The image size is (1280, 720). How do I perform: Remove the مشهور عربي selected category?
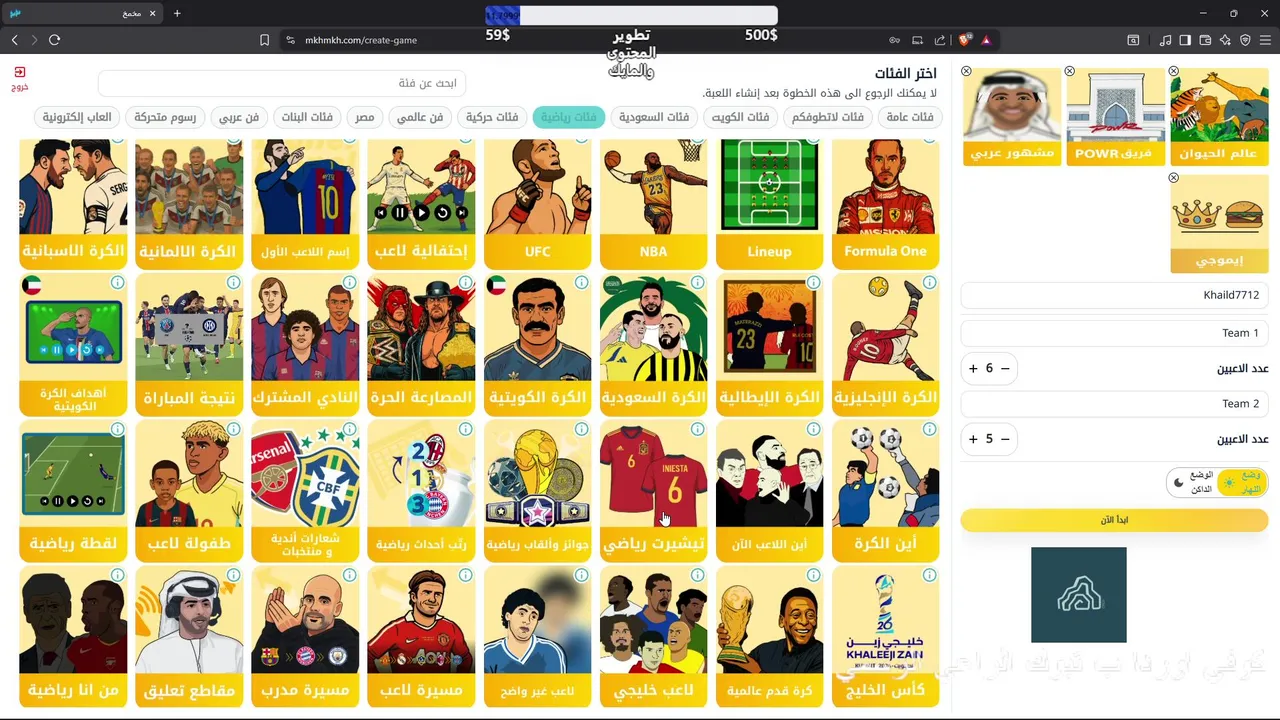(x=966, y=72)
